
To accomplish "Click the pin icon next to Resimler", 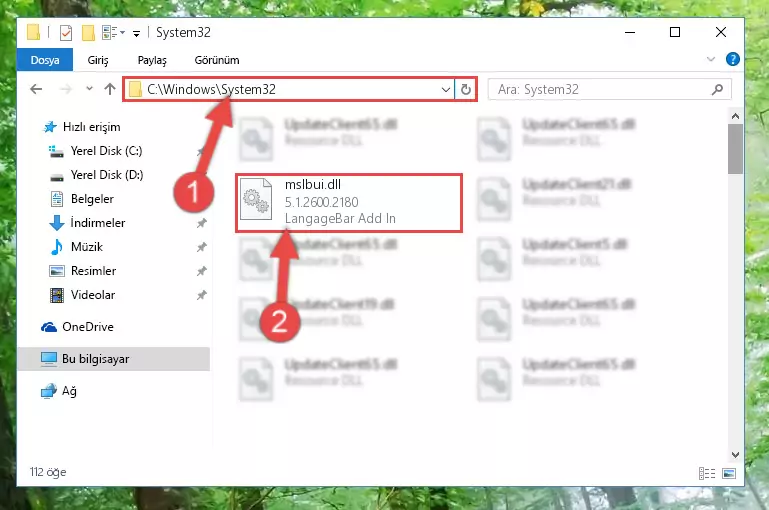I will pyautogui.click(x=202, y=271).
